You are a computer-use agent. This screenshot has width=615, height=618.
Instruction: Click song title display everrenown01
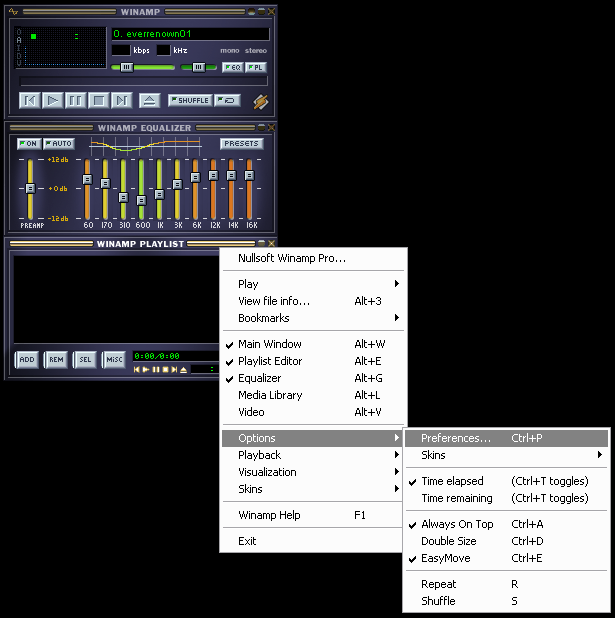click(191, 34)
